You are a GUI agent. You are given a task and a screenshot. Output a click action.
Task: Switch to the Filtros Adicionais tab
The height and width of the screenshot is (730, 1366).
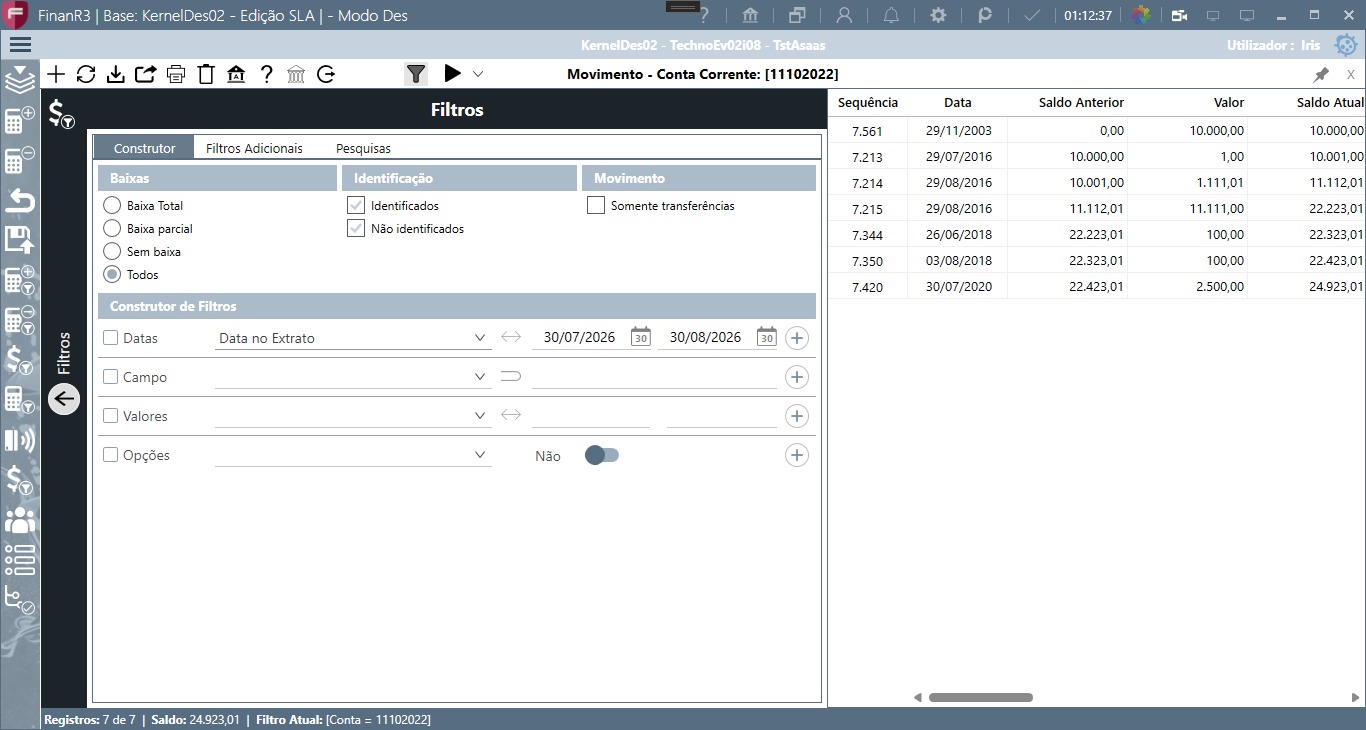(254, 148)
